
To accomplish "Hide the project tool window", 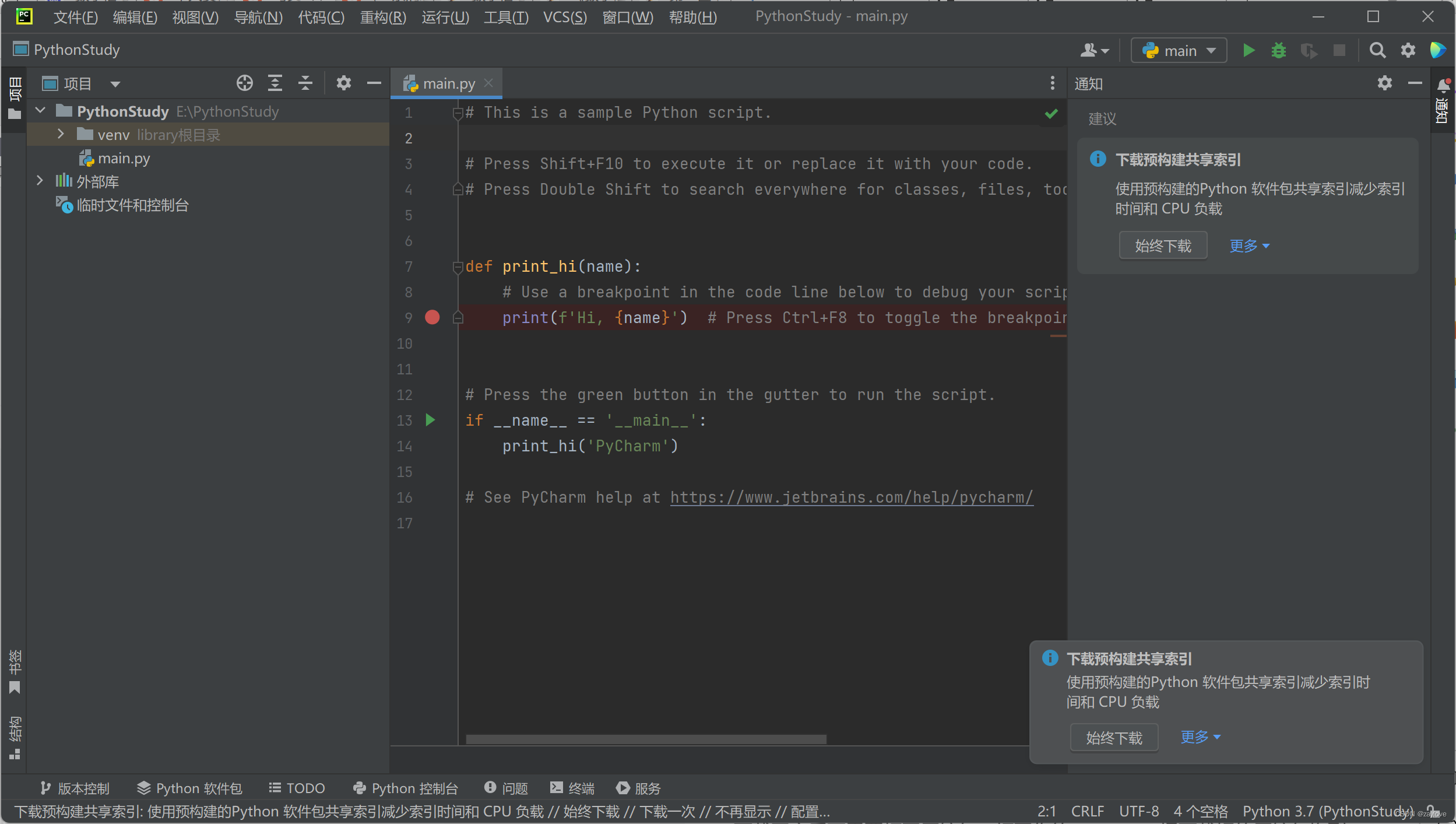I will tap(374, 83).
